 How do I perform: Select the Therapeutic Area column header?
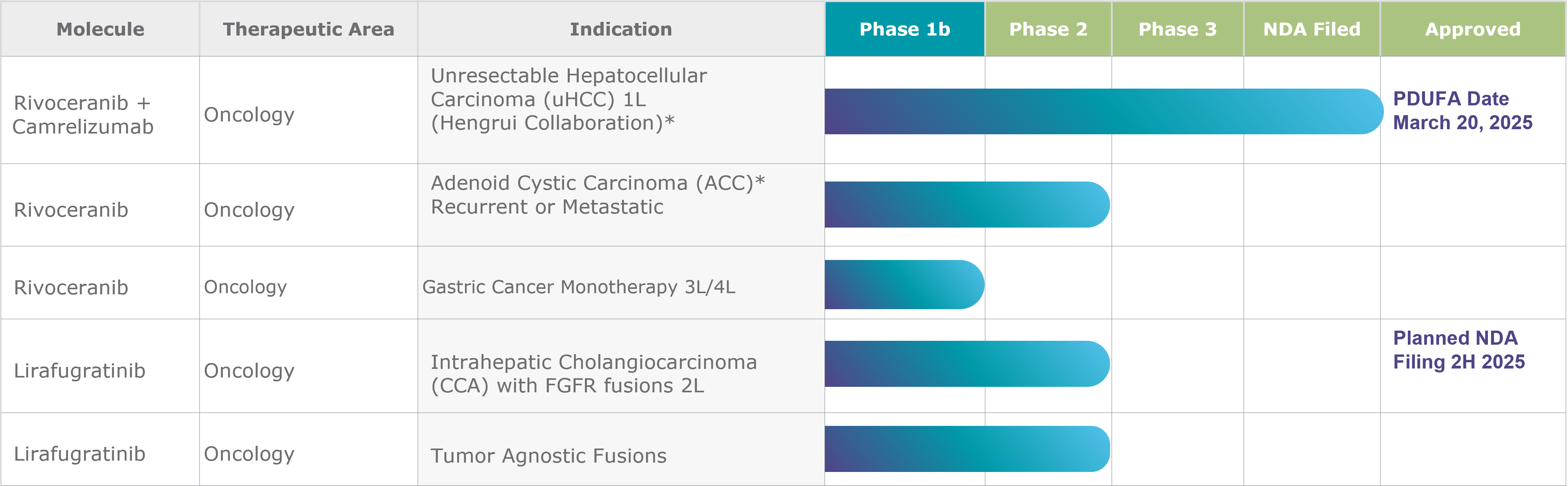(309, 28)
